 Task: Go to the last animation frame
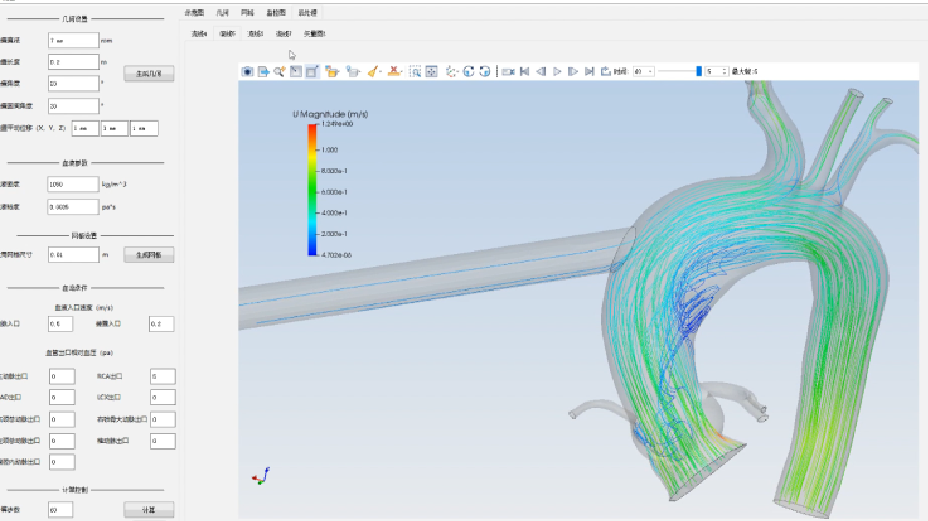[590, 71]
